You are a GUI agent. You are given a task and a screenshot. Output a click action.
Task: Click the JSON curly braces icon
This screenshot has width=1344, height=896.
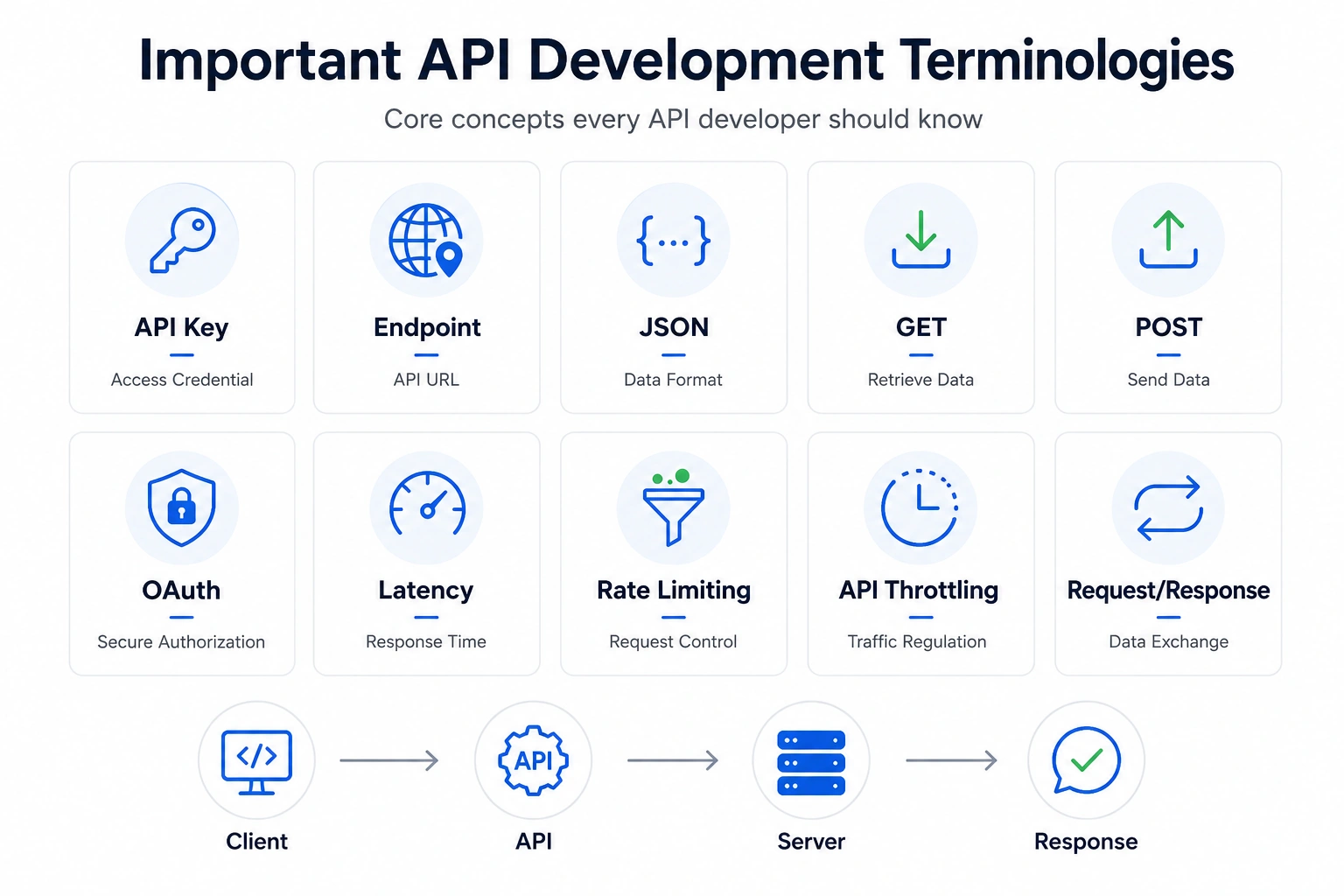point(673,241)
